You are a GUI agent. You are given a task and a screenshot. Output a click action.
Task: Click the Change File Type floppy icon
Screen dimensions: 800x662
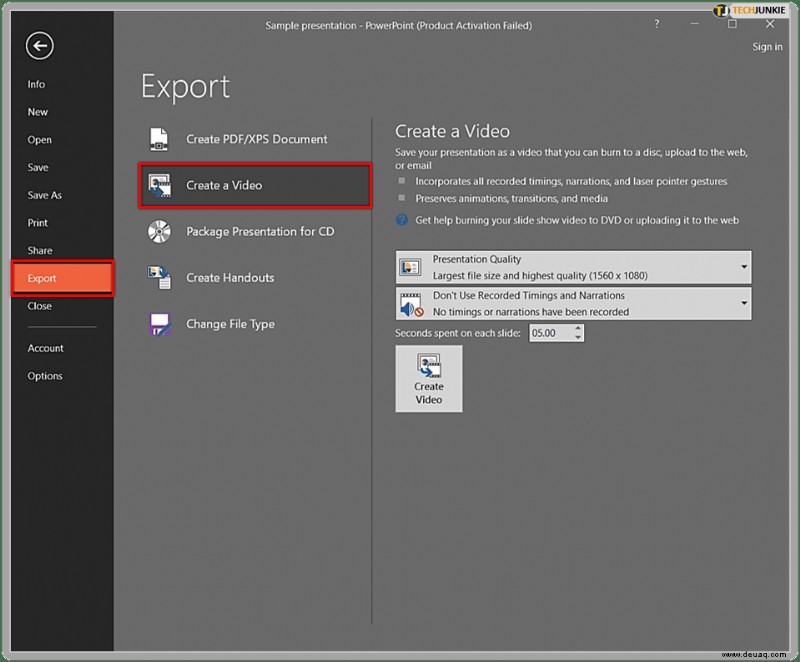[x=159, y=324]
